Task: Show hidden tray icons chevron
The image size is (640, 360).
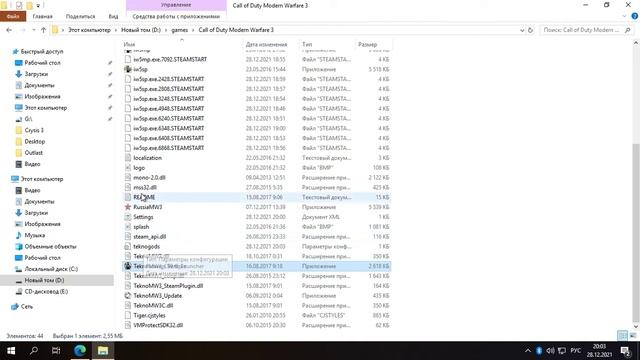Action: coord(527,351)
